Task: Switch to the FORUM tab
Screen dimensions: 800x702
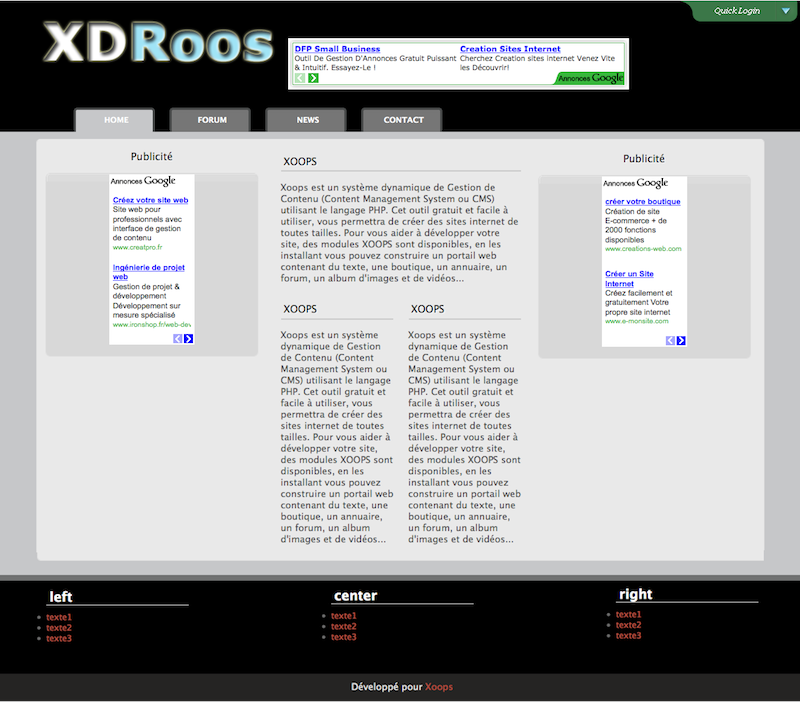Action: [x=211, y=120]
